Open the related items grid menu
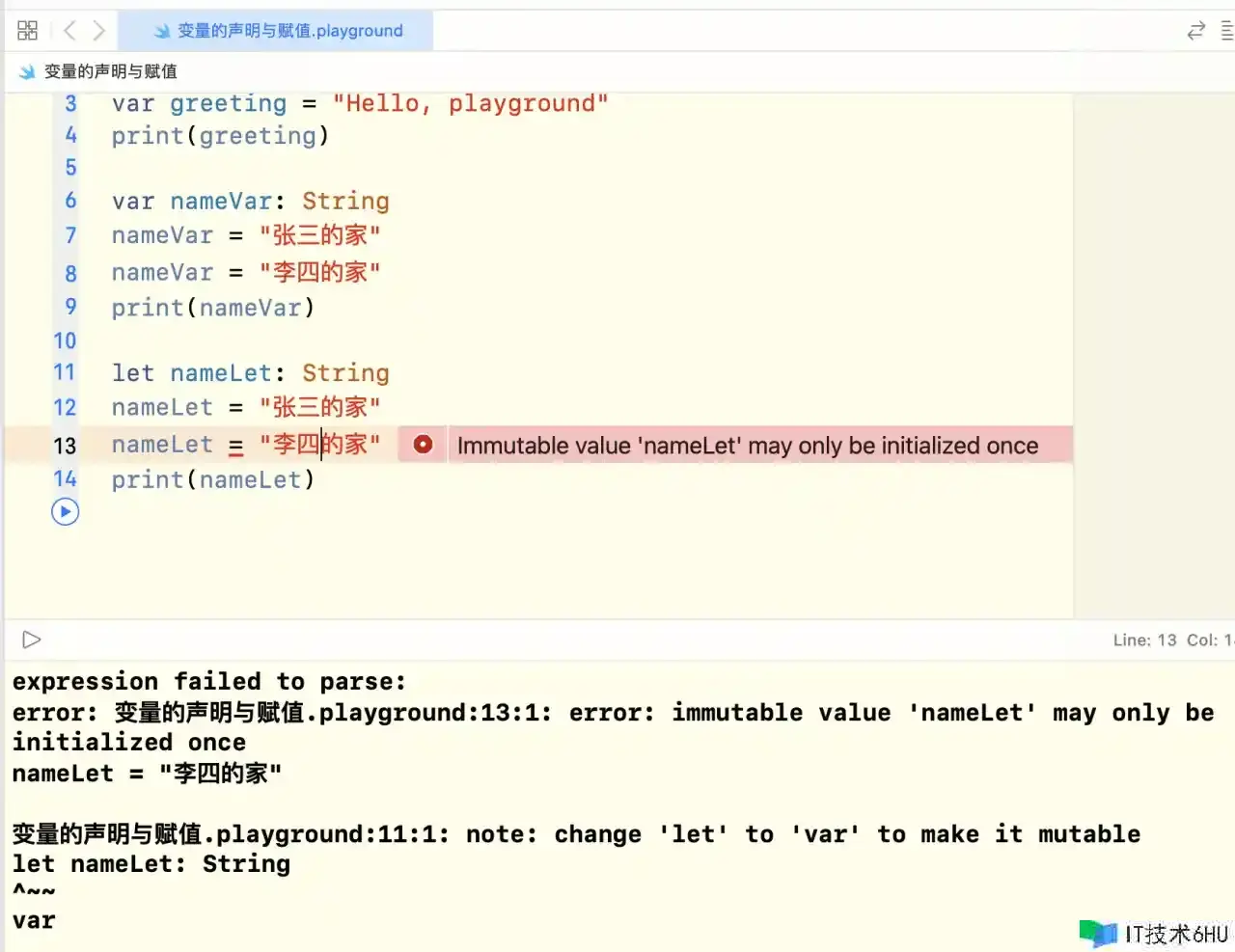1235x952 pixels. pyautogui.click(x=27, y=31)
